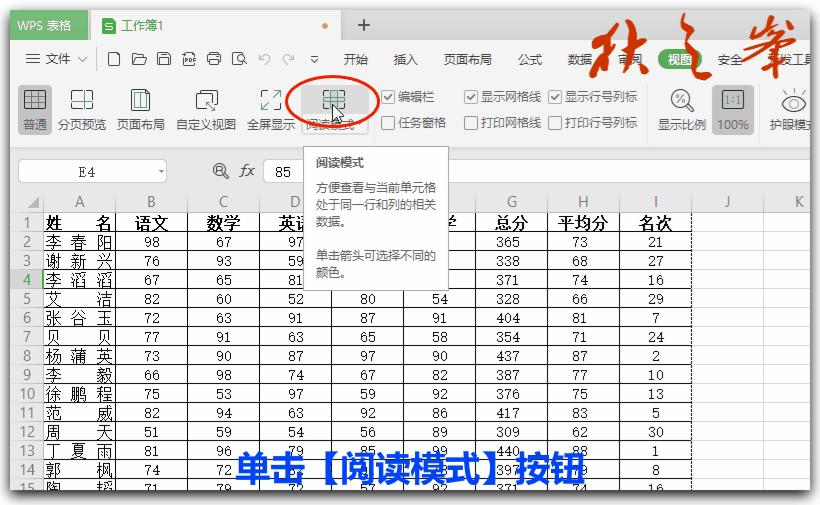Select row 4 header

click(x=27, y=280)
